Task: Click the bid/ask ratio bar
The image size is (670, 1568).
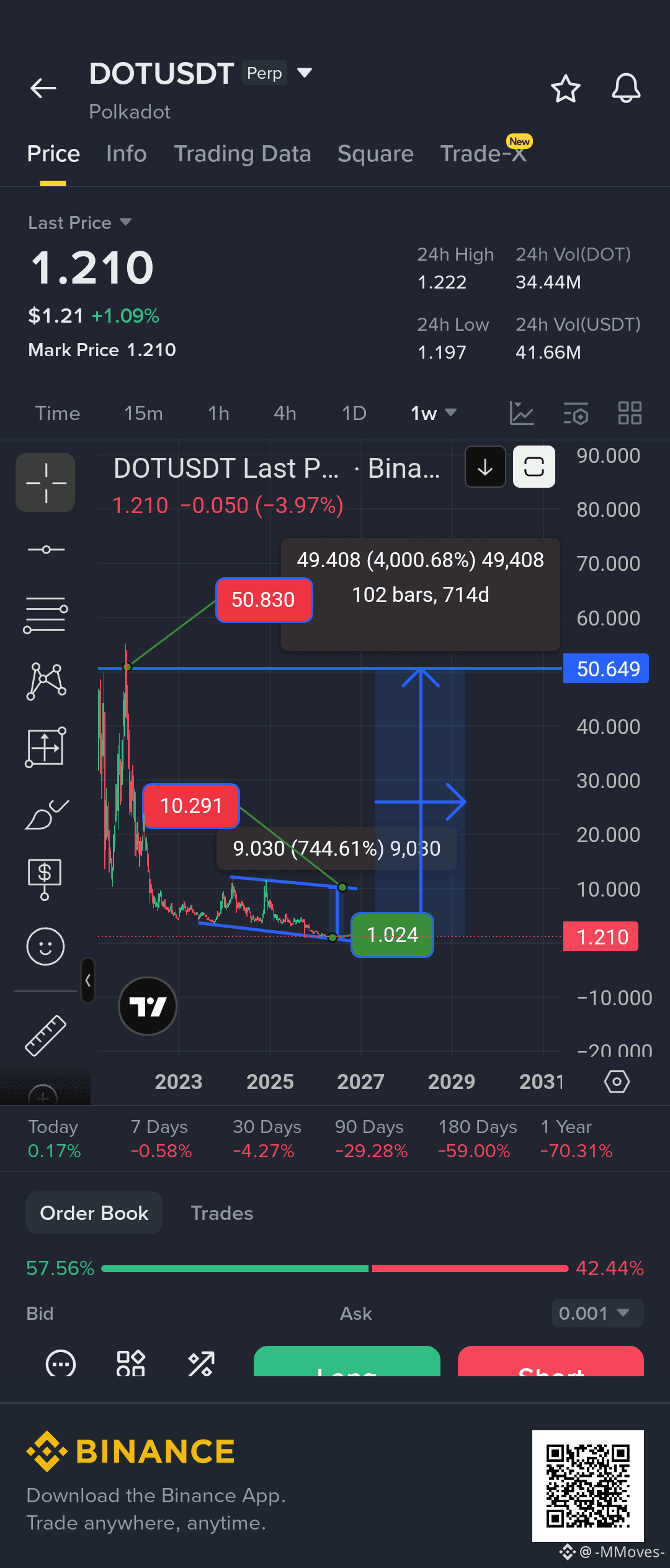Action: point(335,1268)
